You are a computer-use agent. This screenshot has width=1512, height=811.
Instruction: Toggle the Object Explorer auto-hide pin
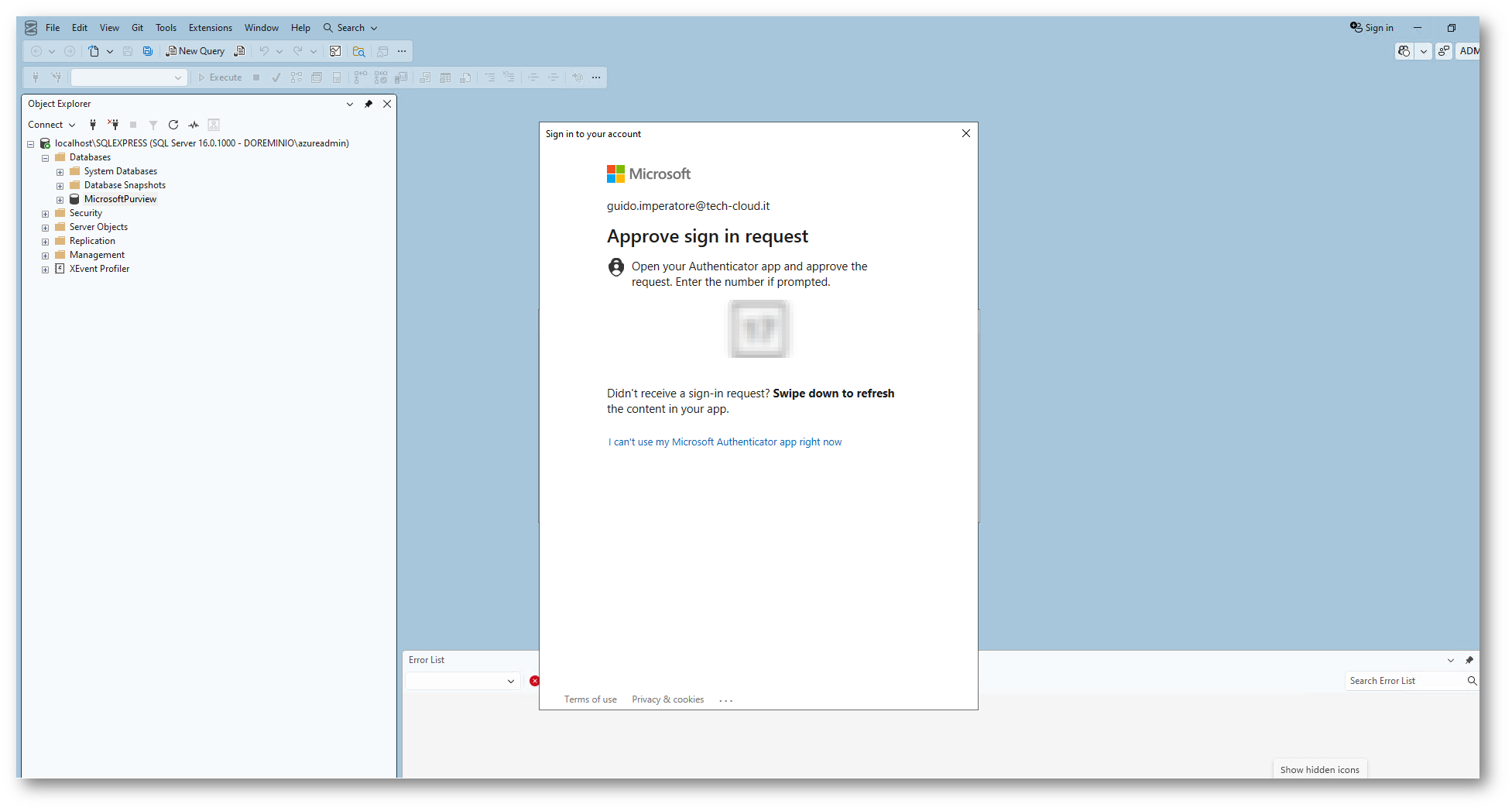pos(369,104)
